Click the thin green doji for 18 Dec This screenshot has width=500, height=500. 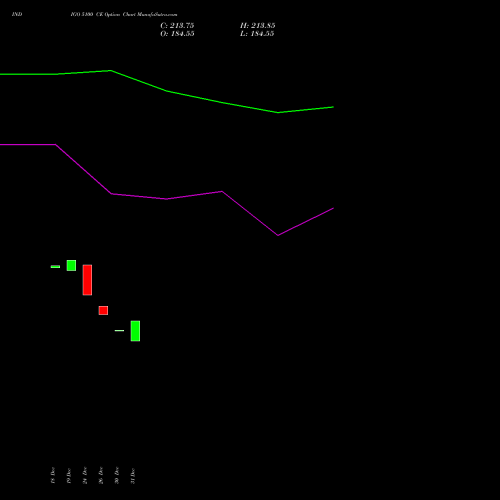coord(55,267)
